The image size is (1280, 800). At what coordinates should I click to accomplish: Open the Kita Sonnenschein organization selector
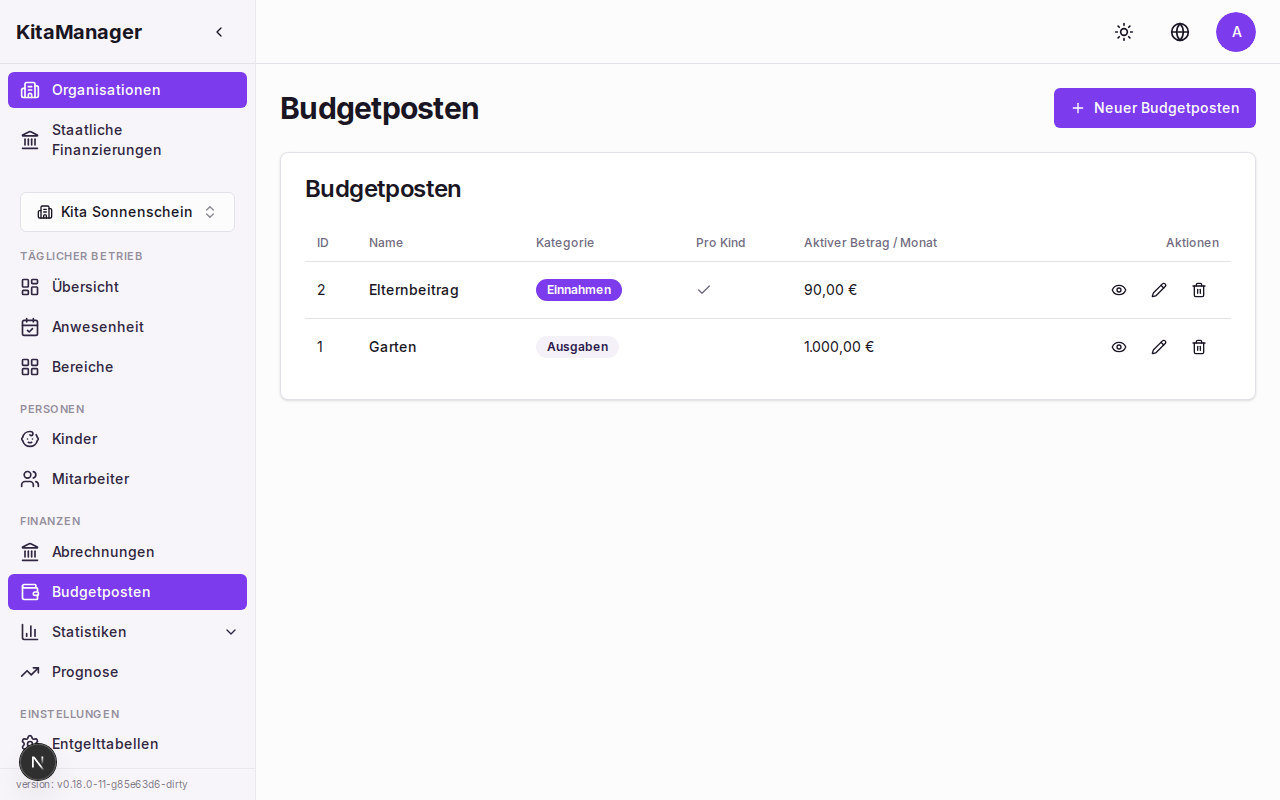pos(127,212)
